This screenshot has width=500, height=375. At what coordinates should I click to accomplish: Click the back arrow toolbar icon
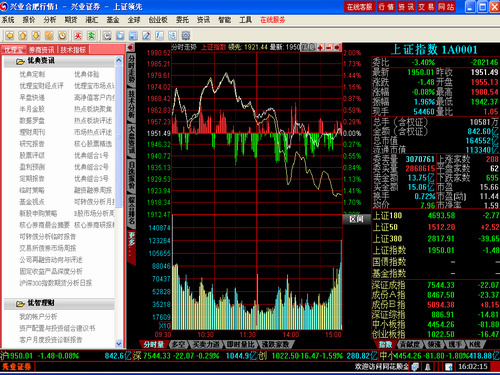pyautogui.click(x=10, y=35)
